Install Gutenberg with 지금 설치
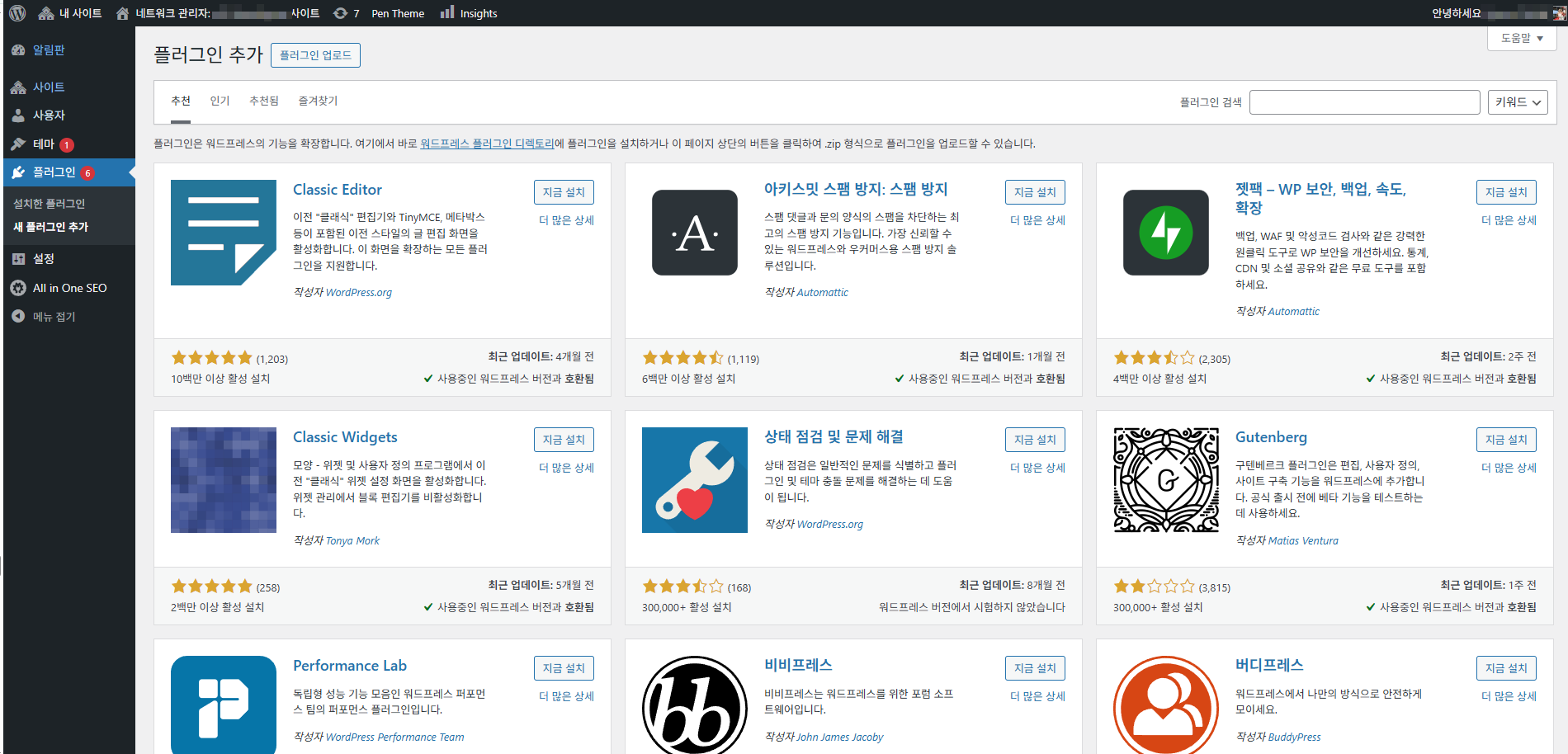 (x=1506, y=440)
